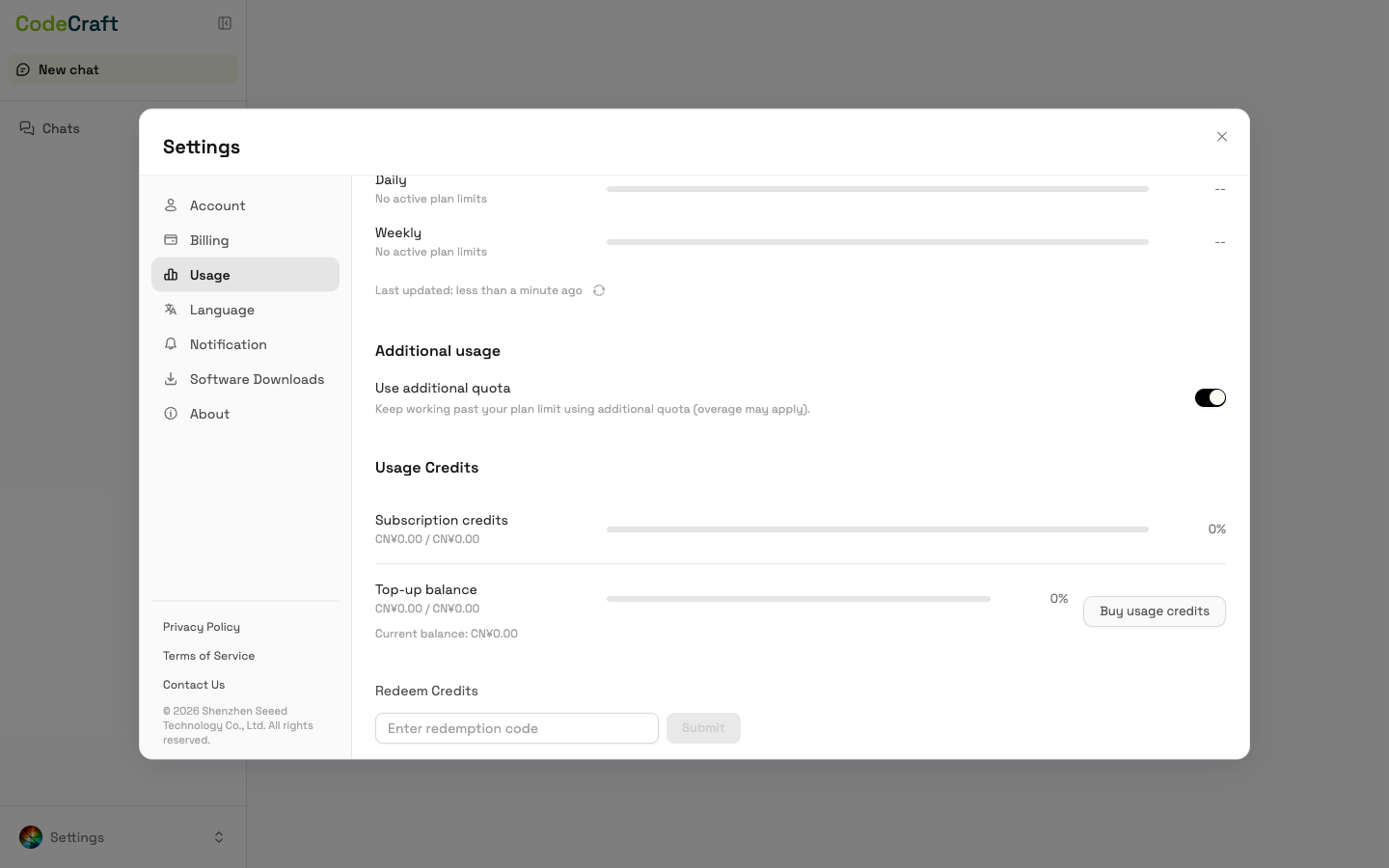The height and width of the screenshot is (868, 1389).
Task: Click the Subscription credits progress bar
Action: [878, 529]
